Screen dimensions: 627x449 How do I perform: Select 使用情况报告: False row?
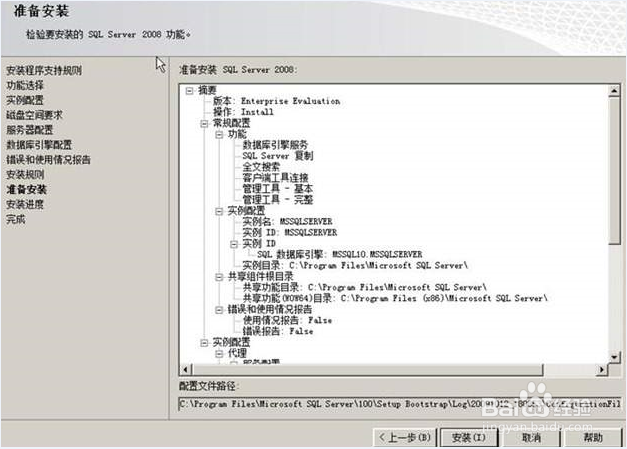click(287, 320)
